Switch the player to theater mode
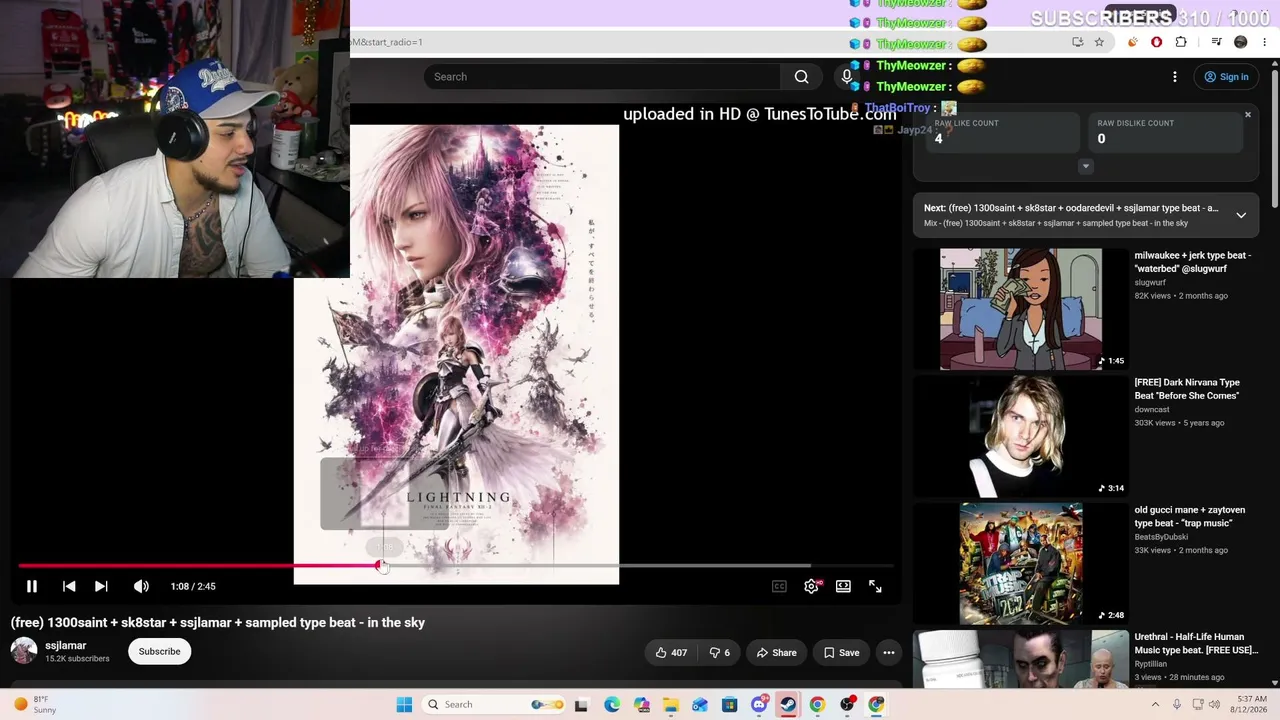Image resolution: width=1280 pixels, height=720 pixels. [843, 587]
